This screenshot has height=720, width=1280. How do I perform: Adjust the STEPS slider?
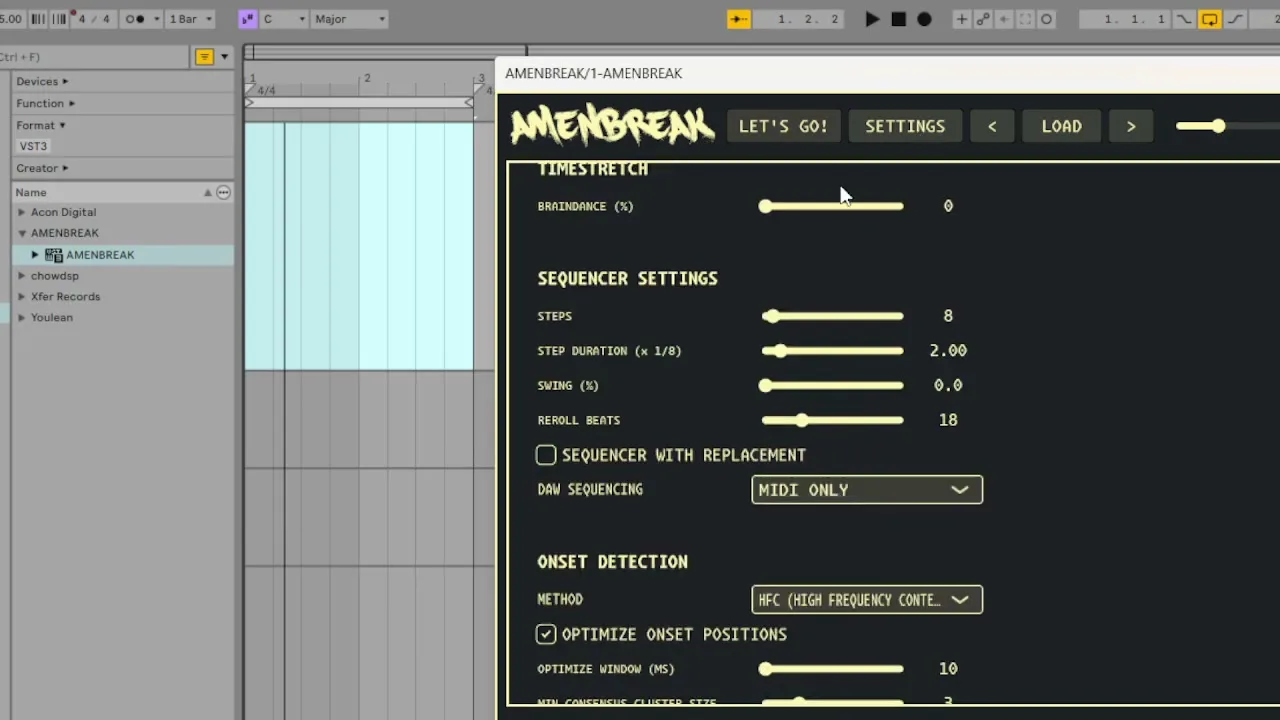point(832,316)
